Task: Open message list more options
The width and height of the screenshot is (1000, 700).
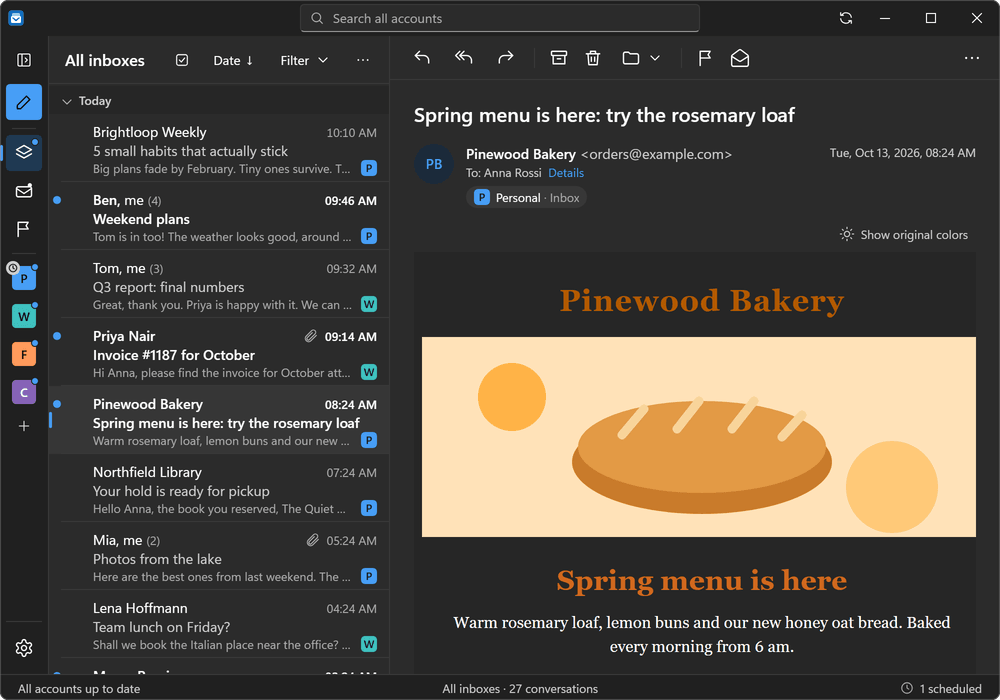Action: [363, 60]
